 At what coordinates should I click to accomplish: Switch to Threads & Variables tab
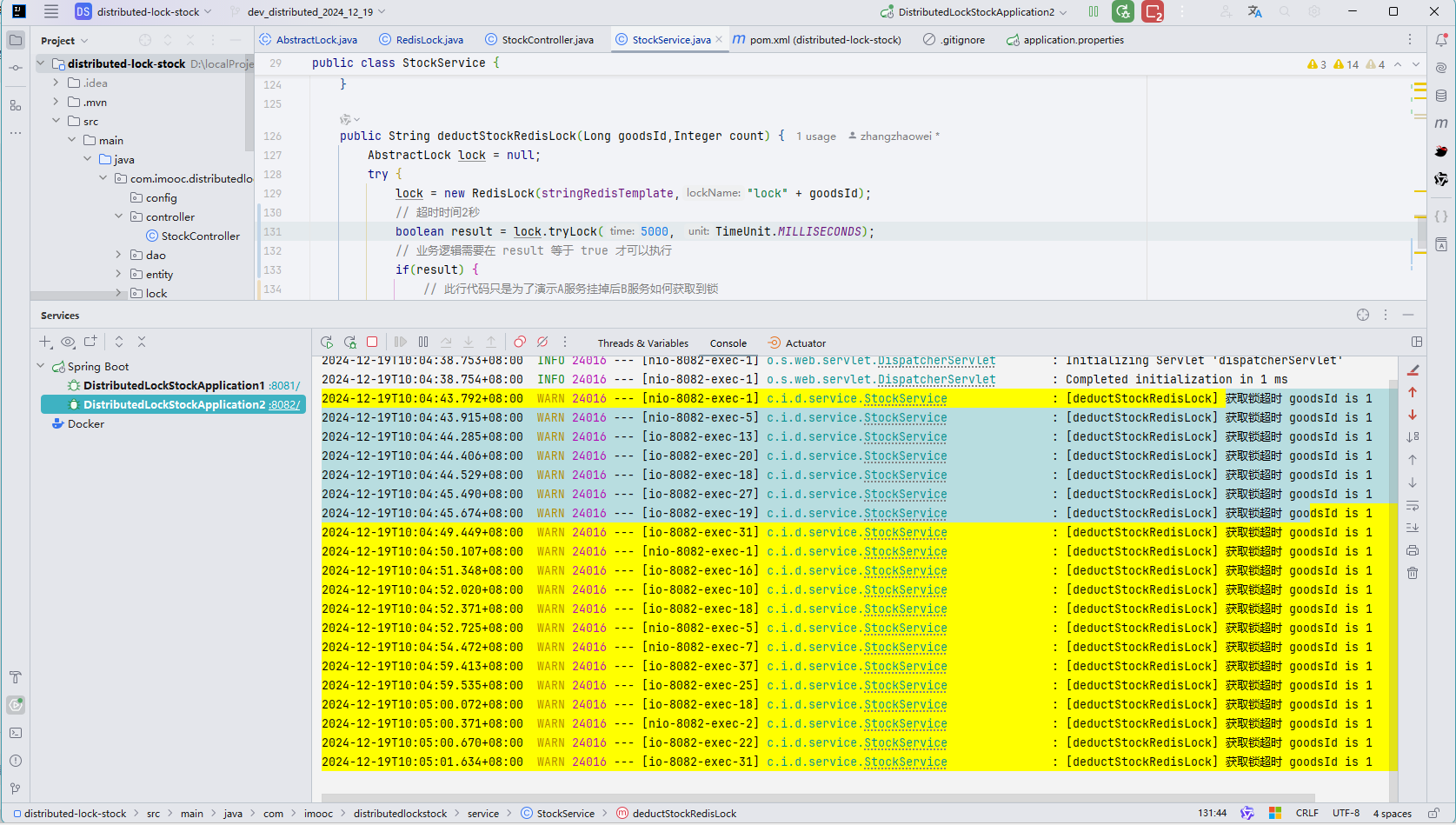pos(643,343)
